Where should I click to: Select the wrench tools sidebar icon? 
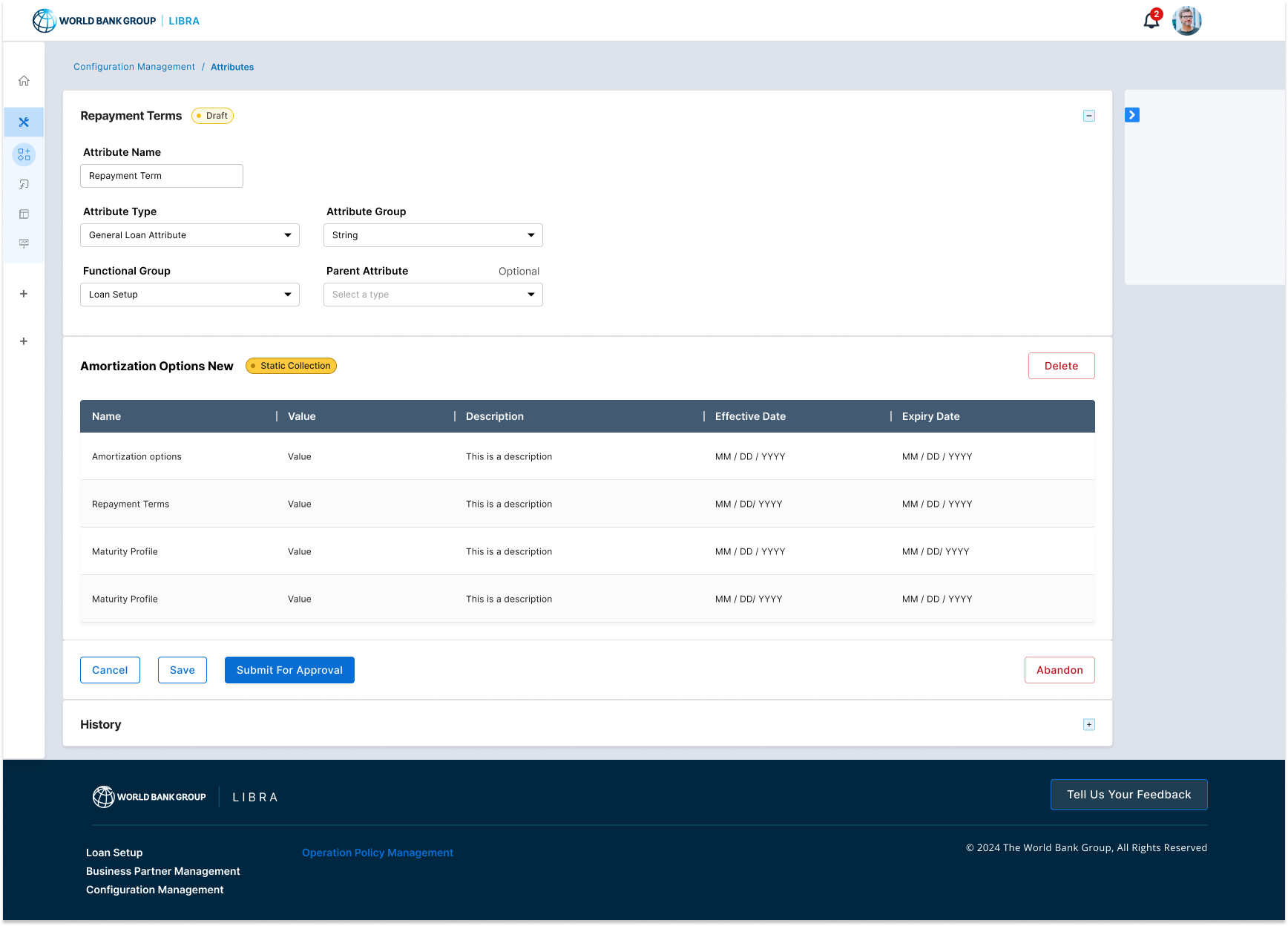tap(24, 122)
